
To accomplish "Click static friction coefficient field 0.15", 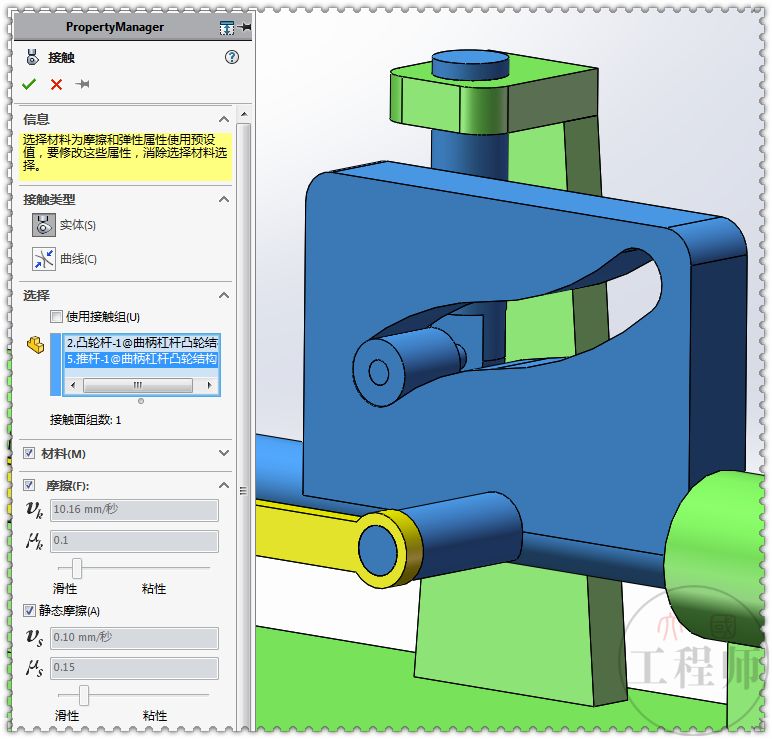I will coord(134,668).
